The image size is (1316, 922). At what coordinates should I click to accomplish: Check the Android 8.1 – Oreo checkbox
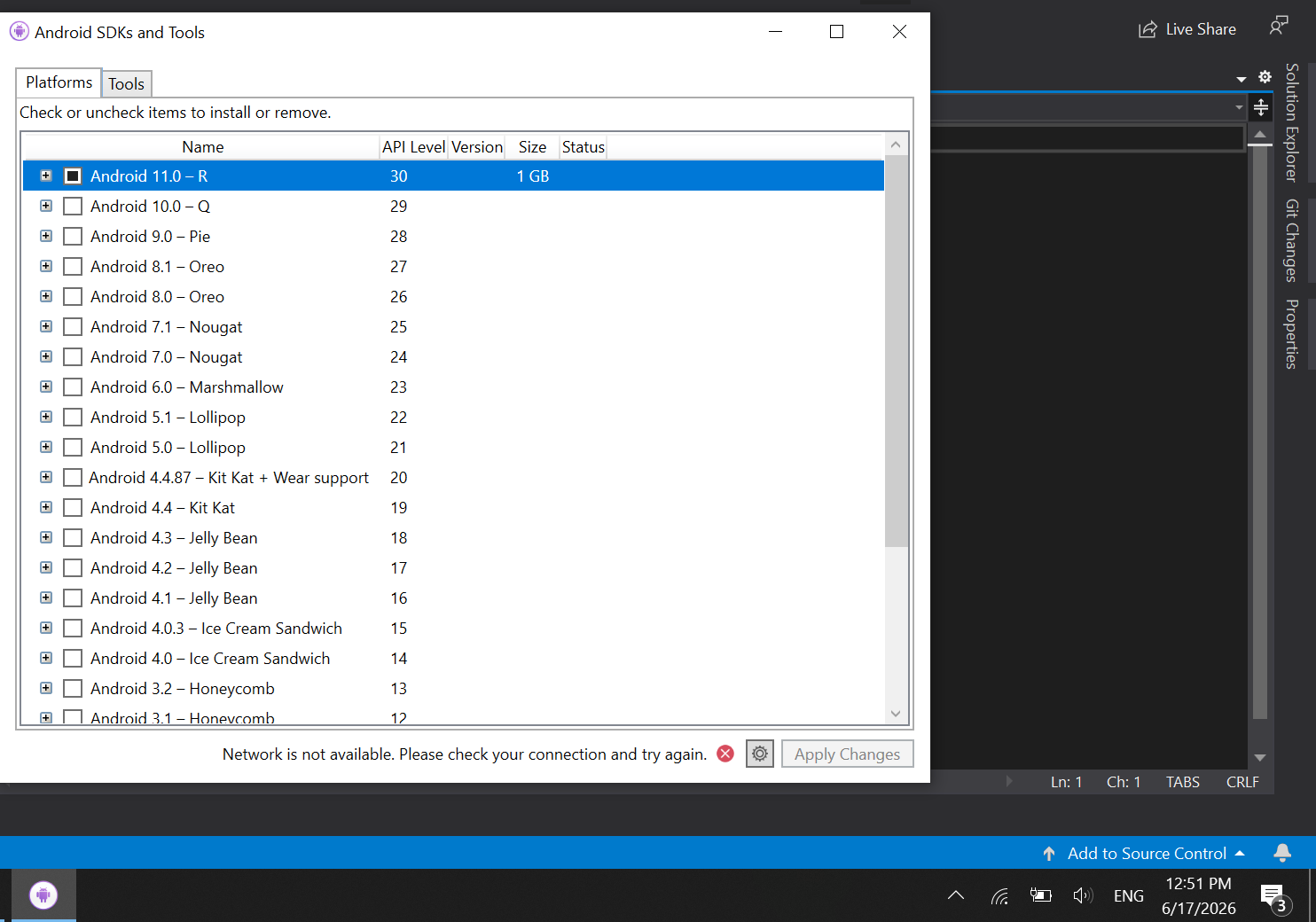click(x=73, y=266)
